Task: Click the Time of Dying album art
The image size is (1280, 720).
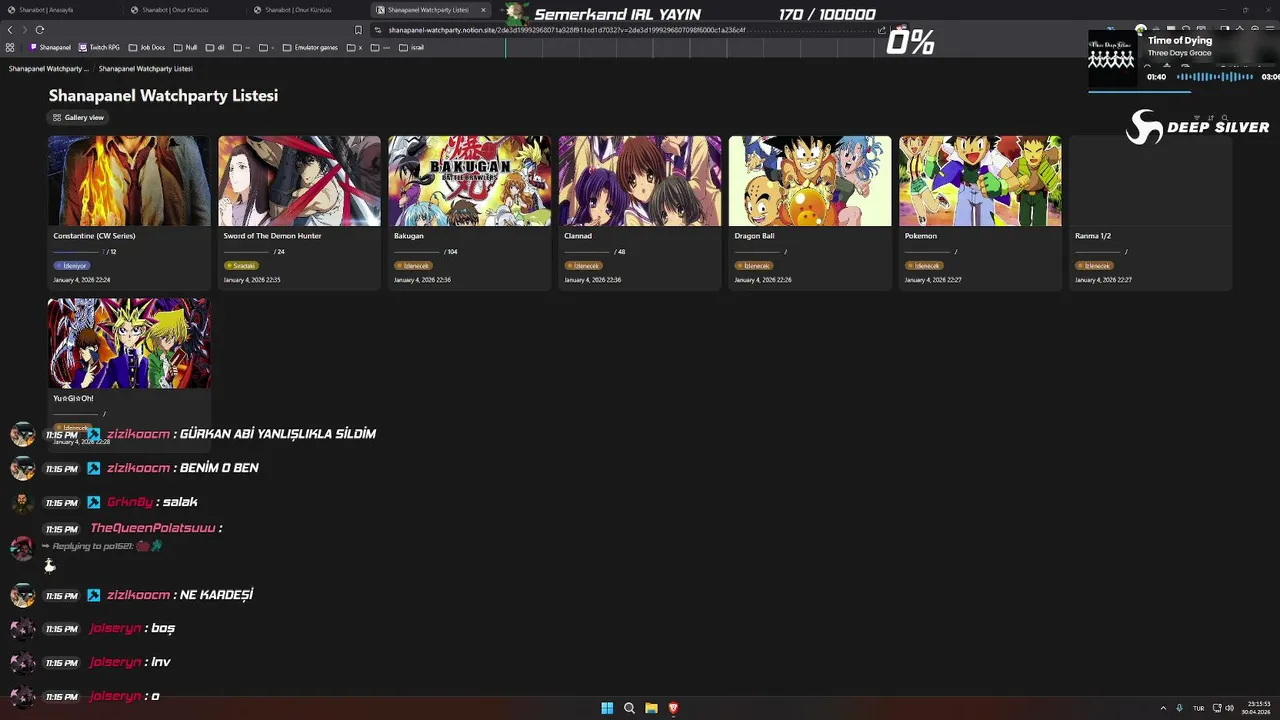Action: pyautogui.click(x=1112, y=59)
